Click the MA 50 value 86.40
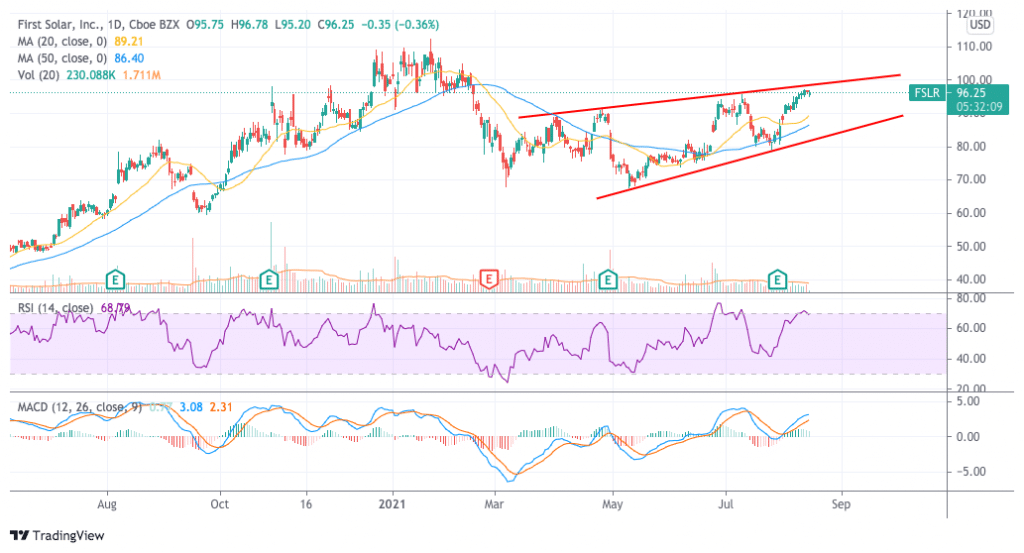The image size is (1024, 553). (x=129, y=58)
